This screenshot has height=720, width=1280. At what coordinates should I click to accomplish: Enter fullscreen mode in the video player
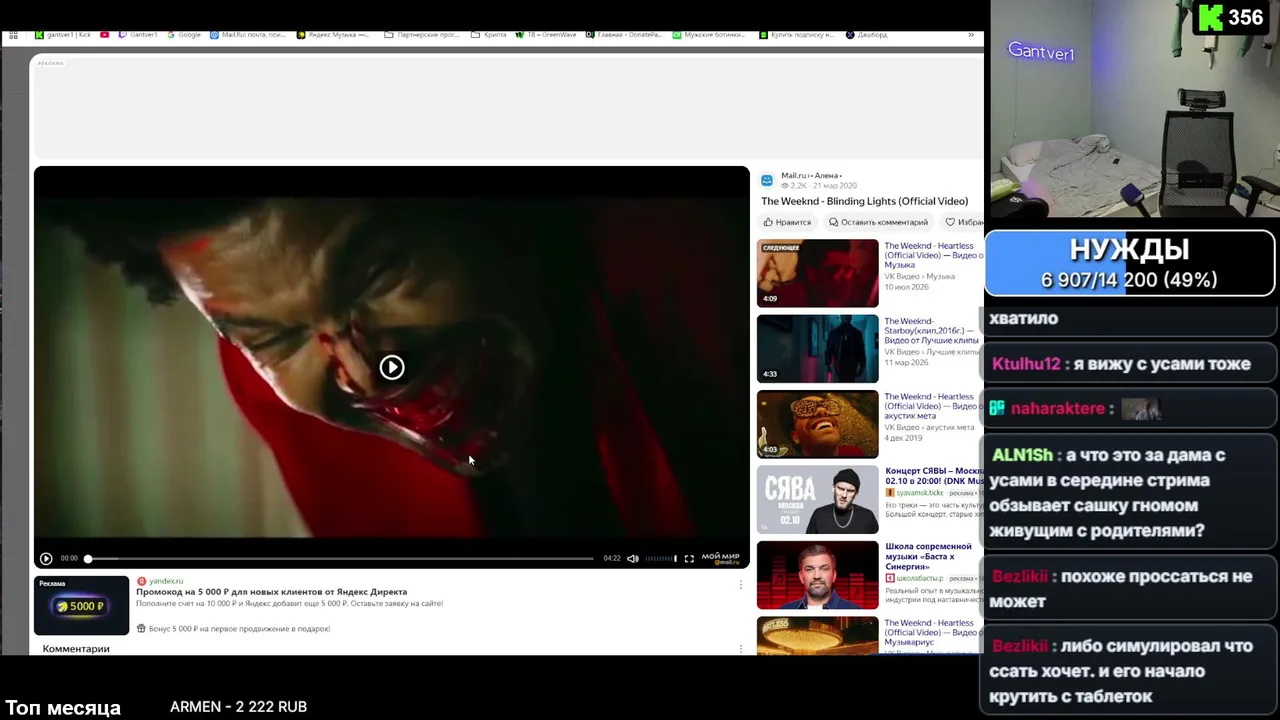click(689, 558)
